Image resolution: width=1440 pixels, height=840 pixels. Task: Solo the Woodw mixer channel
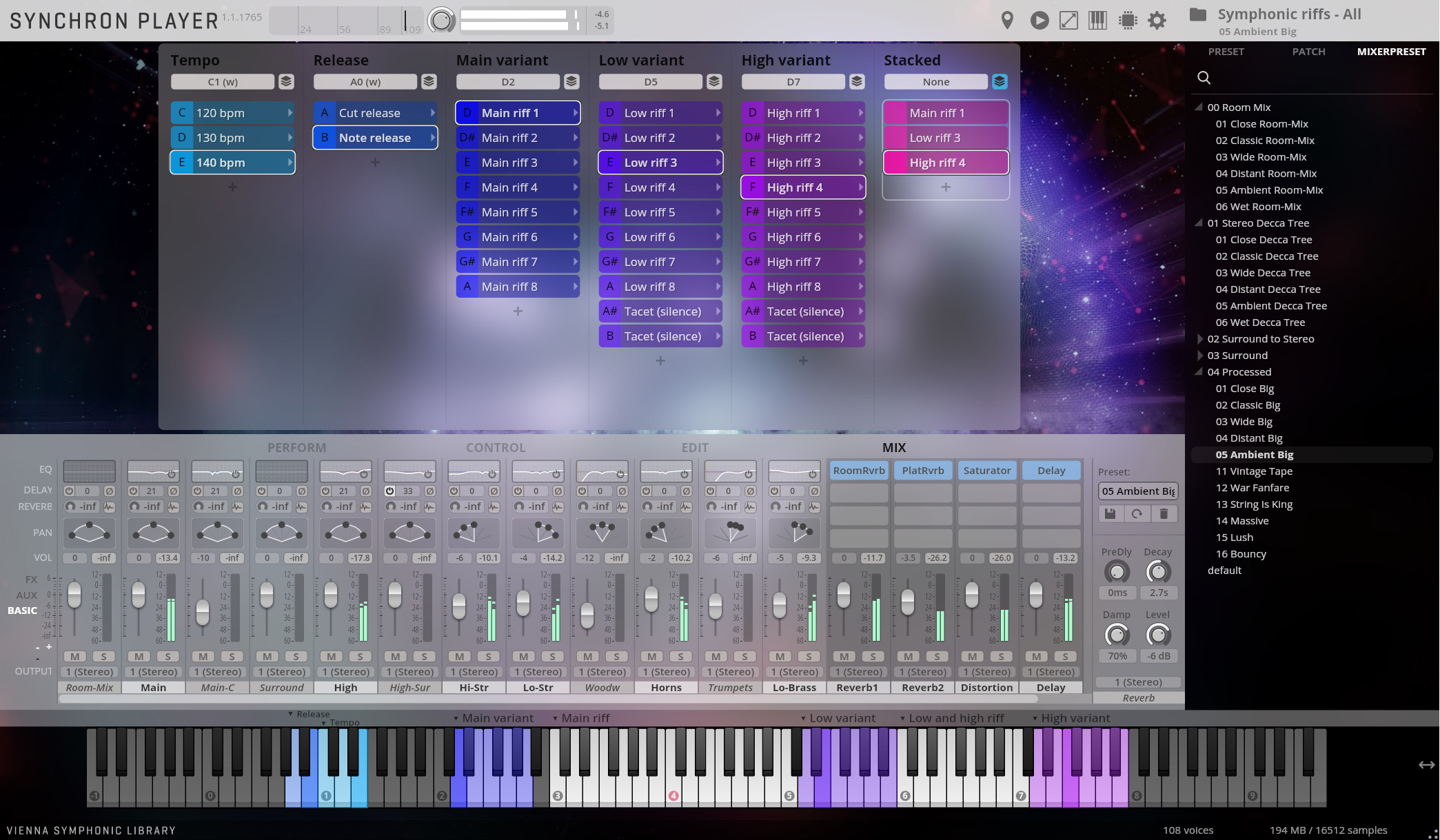pyautogui.click(x=618, y=657)
